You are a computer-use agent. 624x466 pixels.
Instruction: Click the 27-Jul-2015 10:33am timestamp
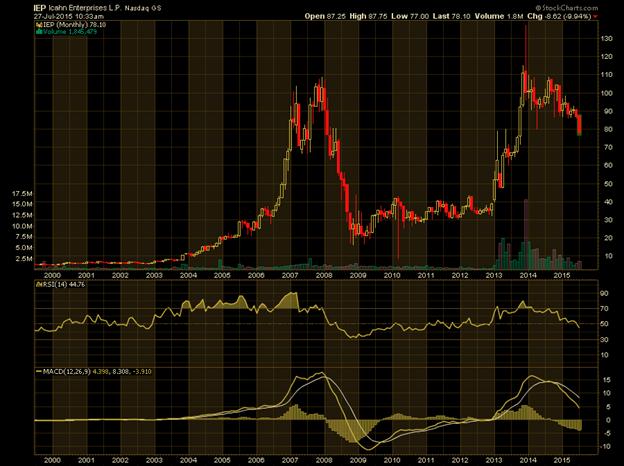point(69,16)
